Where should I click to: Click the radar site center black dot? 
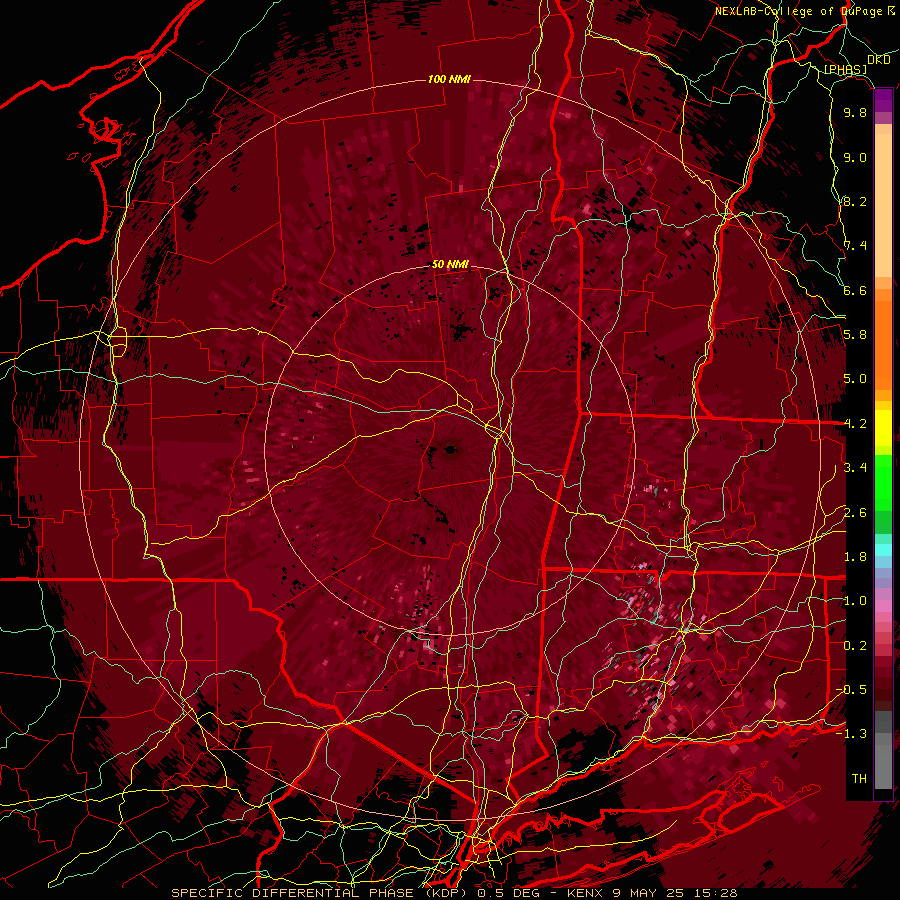coord(451,450)
